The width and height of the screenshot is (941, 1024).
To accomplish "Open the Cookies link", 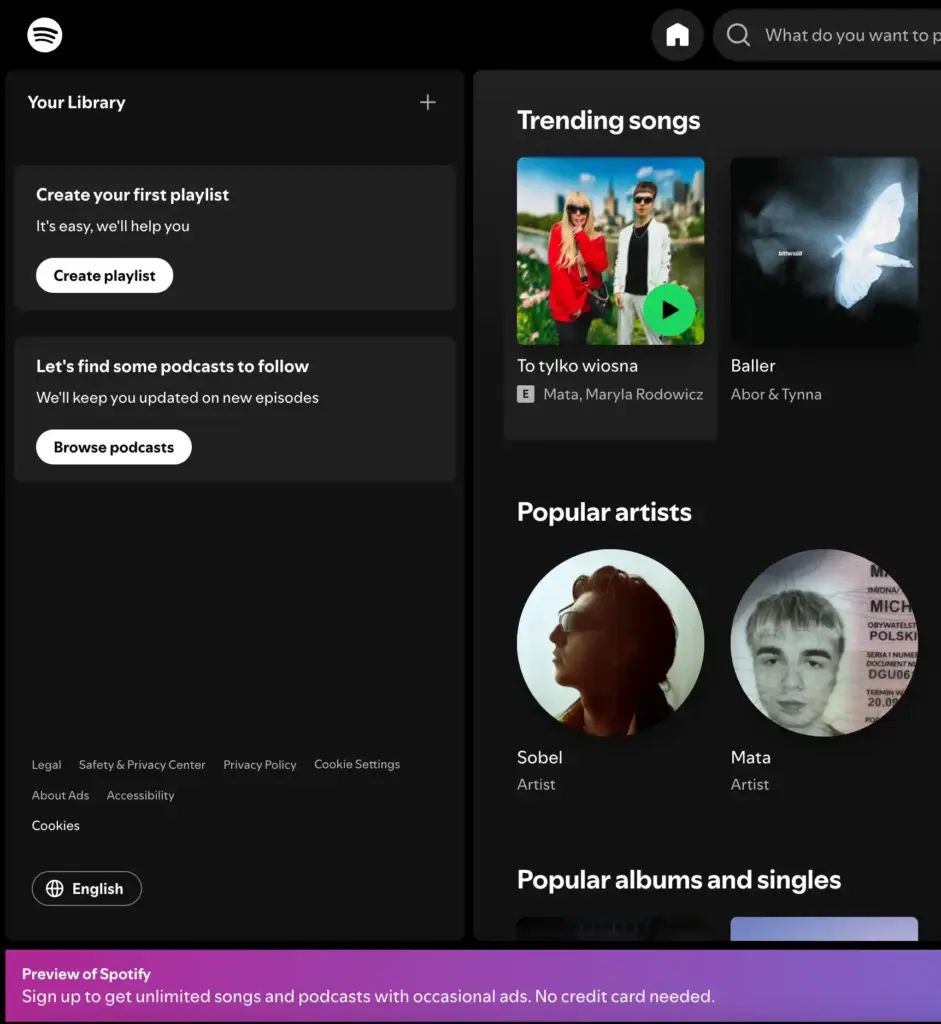I will click(x=56, y=825).
